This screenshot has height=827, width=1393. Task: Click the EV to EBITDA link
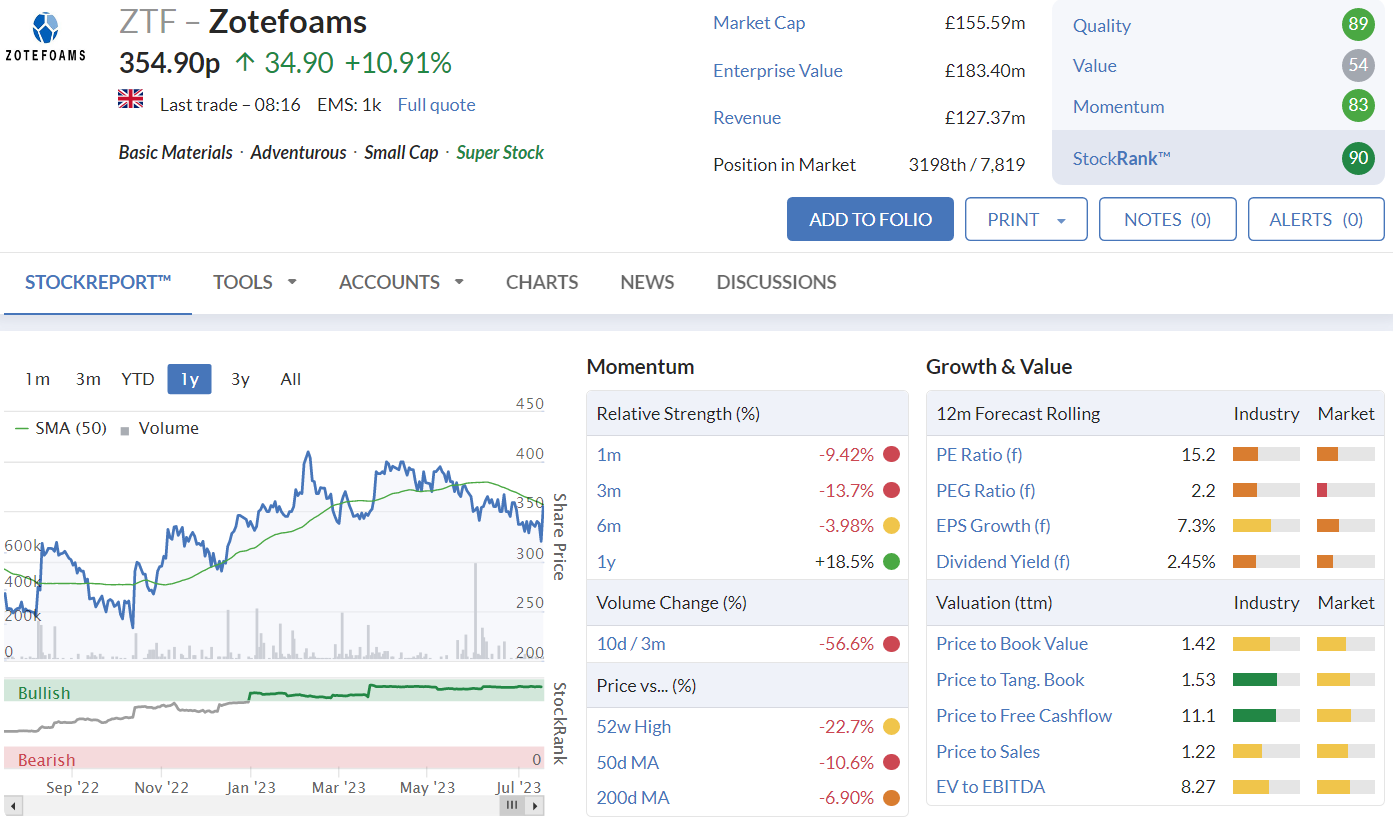coord(990,787)
